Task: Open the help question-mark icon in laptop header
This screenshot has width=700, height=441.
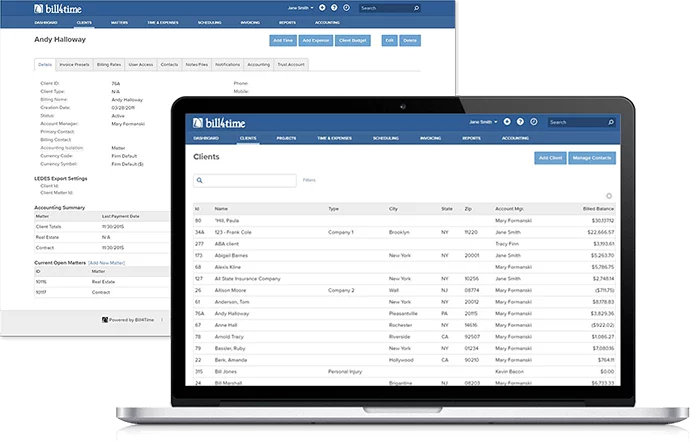Action: pyautogui.click(x=520, y=121)
